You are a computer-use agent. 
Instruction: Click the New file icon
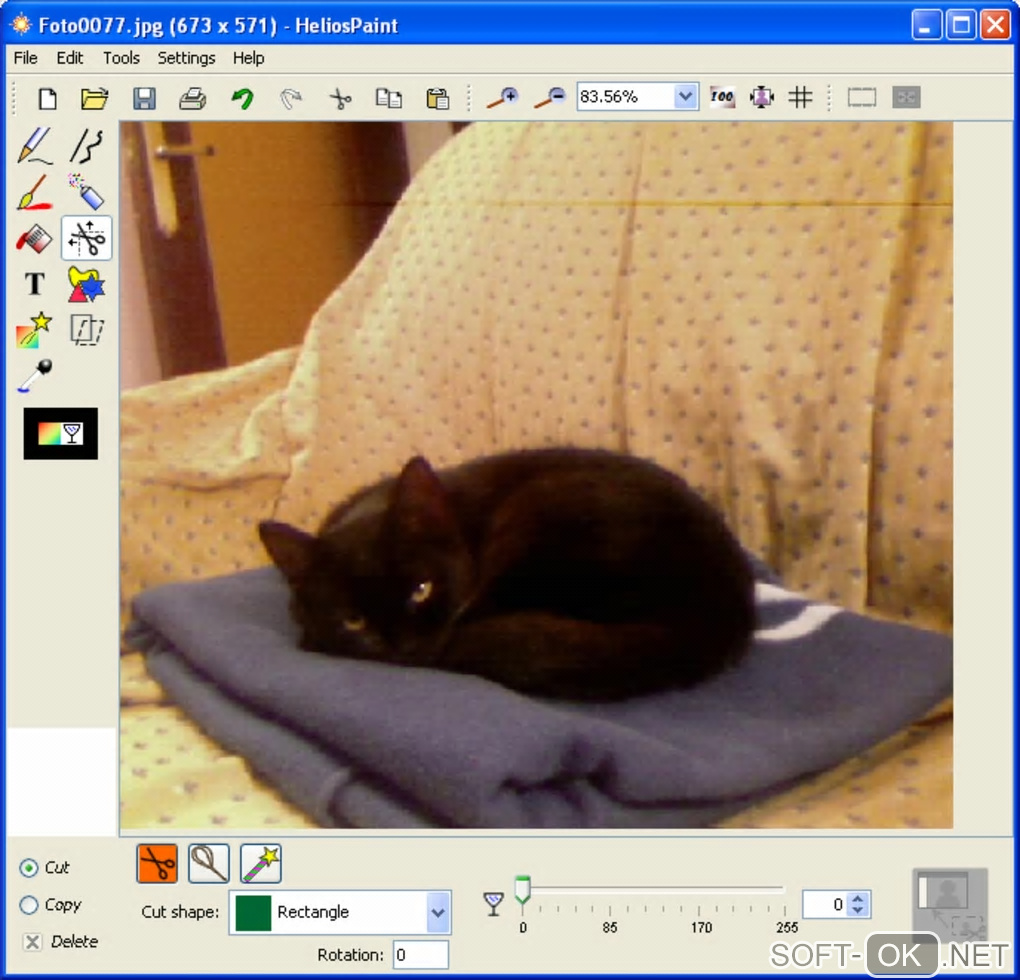tap(47, 99)
